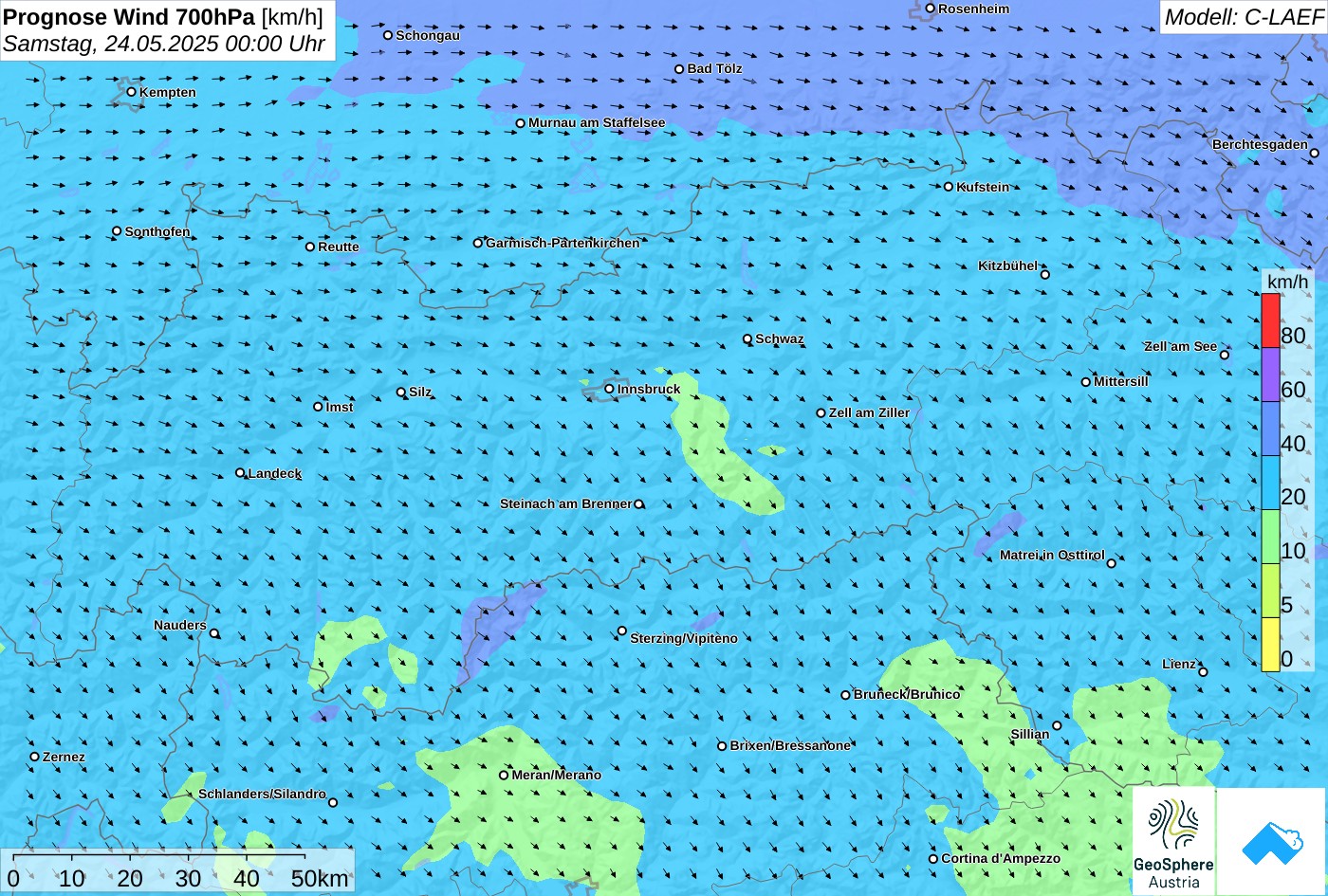Click the '50km' scale bar label
The image size is (1328, 896).
pyautogui.click(x=320, y=878)
